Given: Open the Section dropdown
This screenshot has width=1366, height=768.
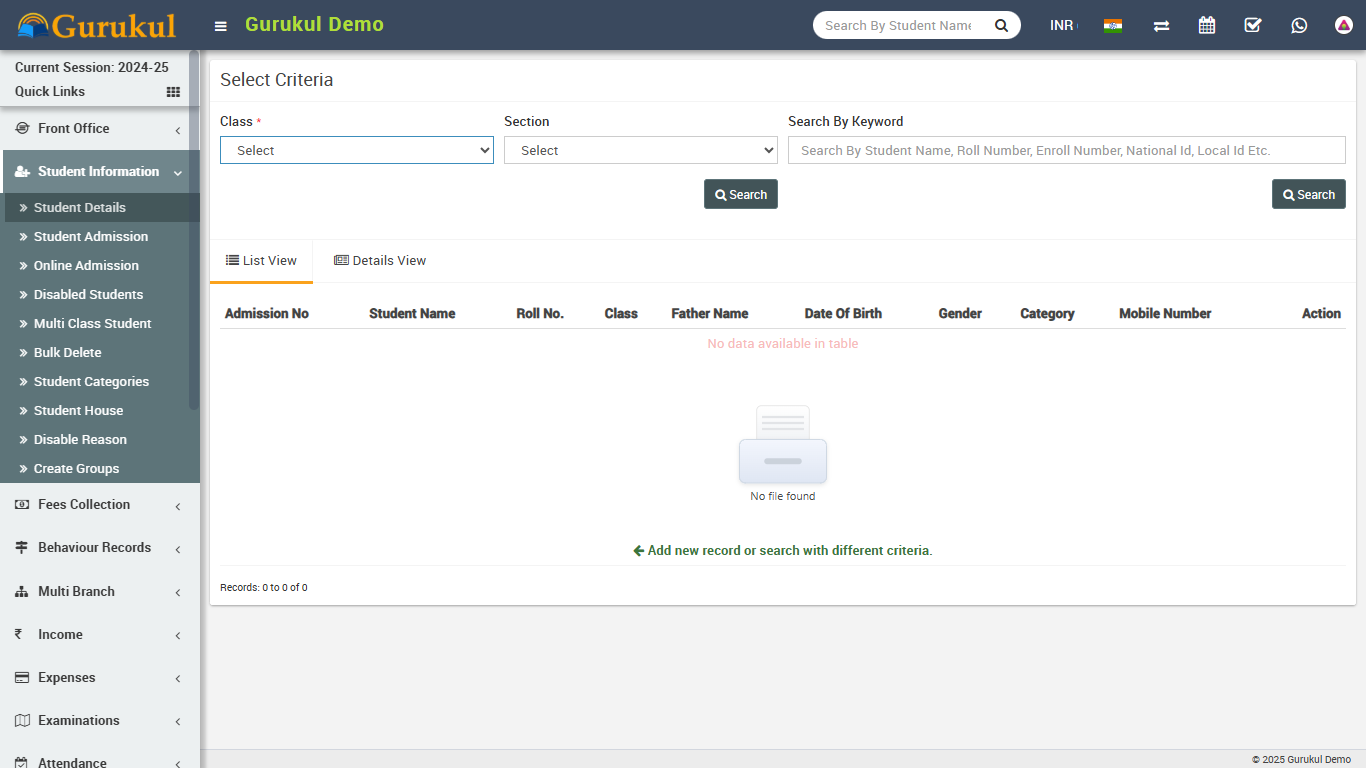Looking at the screenshot, I should click(641, 150).
